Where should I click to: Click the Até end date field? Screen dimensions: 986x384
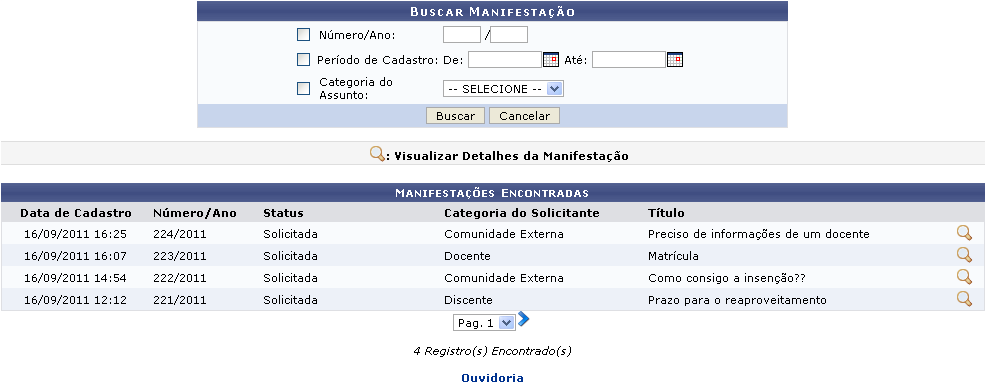[629, 60]
